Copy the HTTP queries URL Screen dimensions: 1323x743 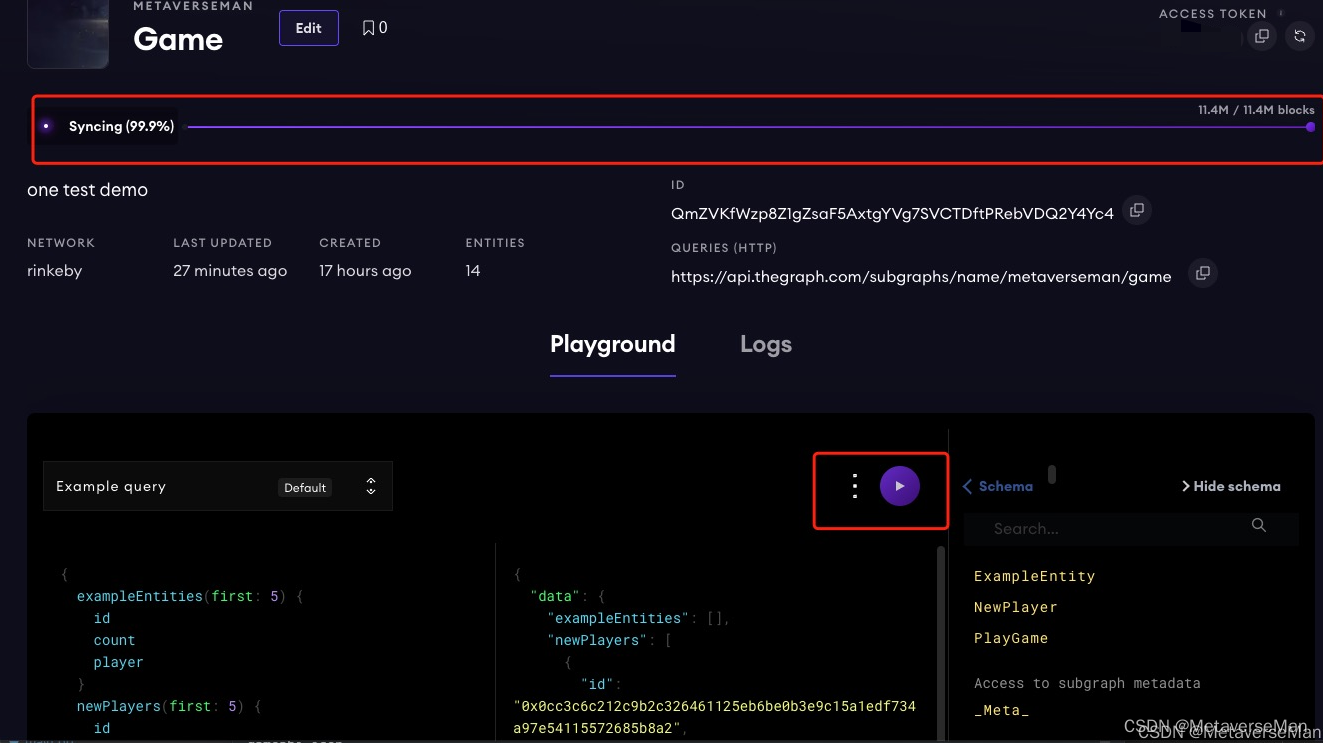click(x=1203, y=273)
